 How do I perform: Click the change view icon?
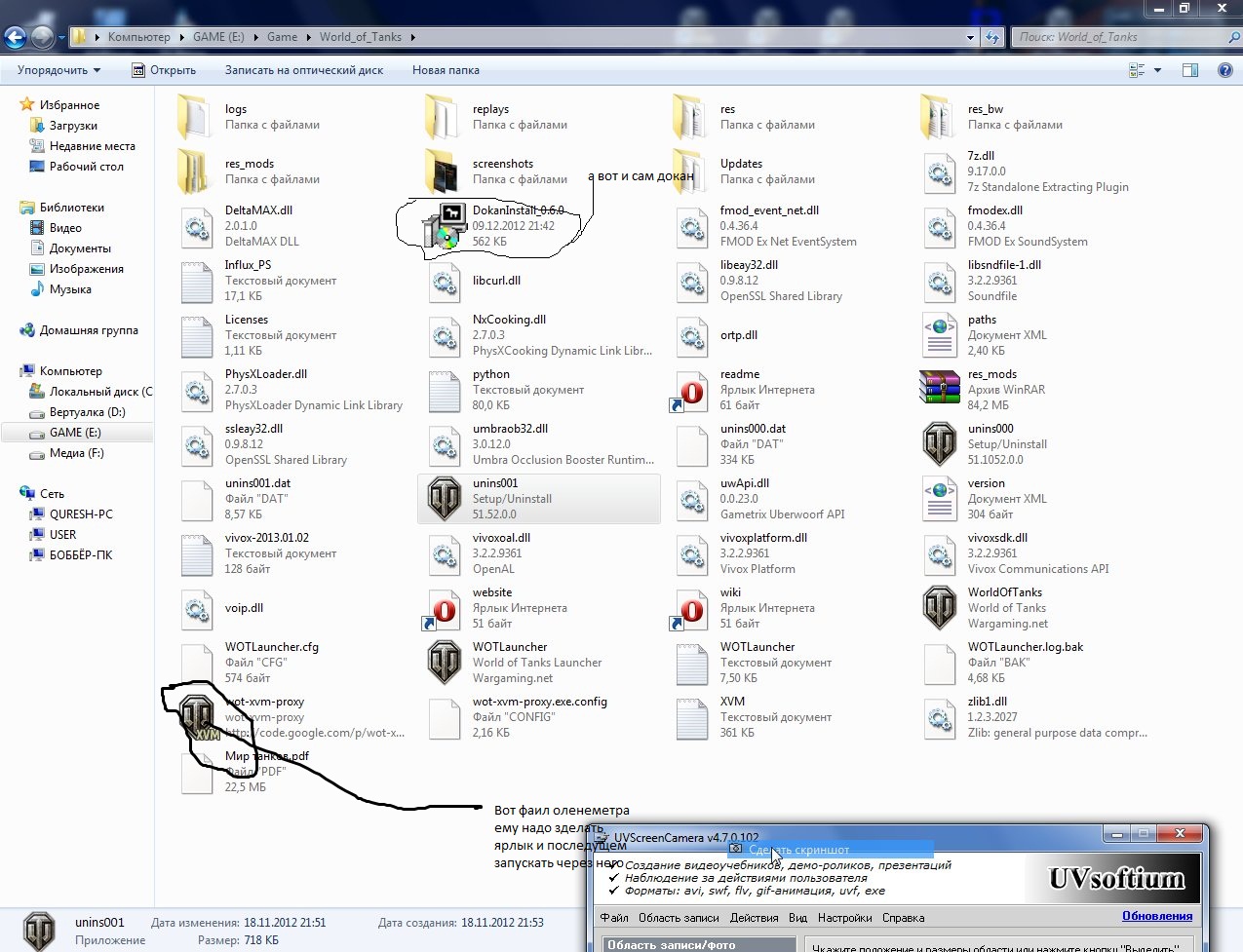coord(1137,70)
